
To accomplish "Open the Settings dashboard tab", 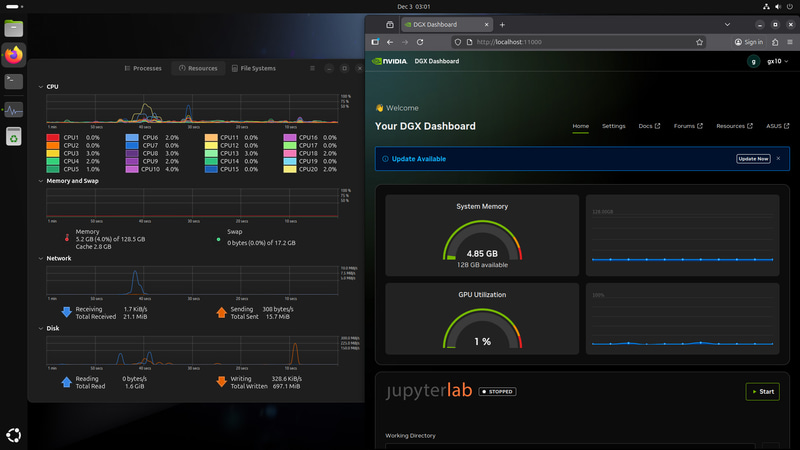I will point(613,126).
